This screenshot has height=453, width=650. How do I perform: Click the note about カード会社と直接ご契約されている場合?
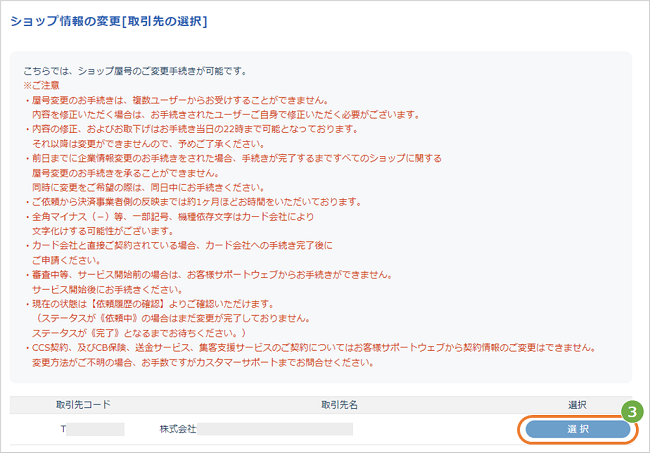[x=178, y=245]
